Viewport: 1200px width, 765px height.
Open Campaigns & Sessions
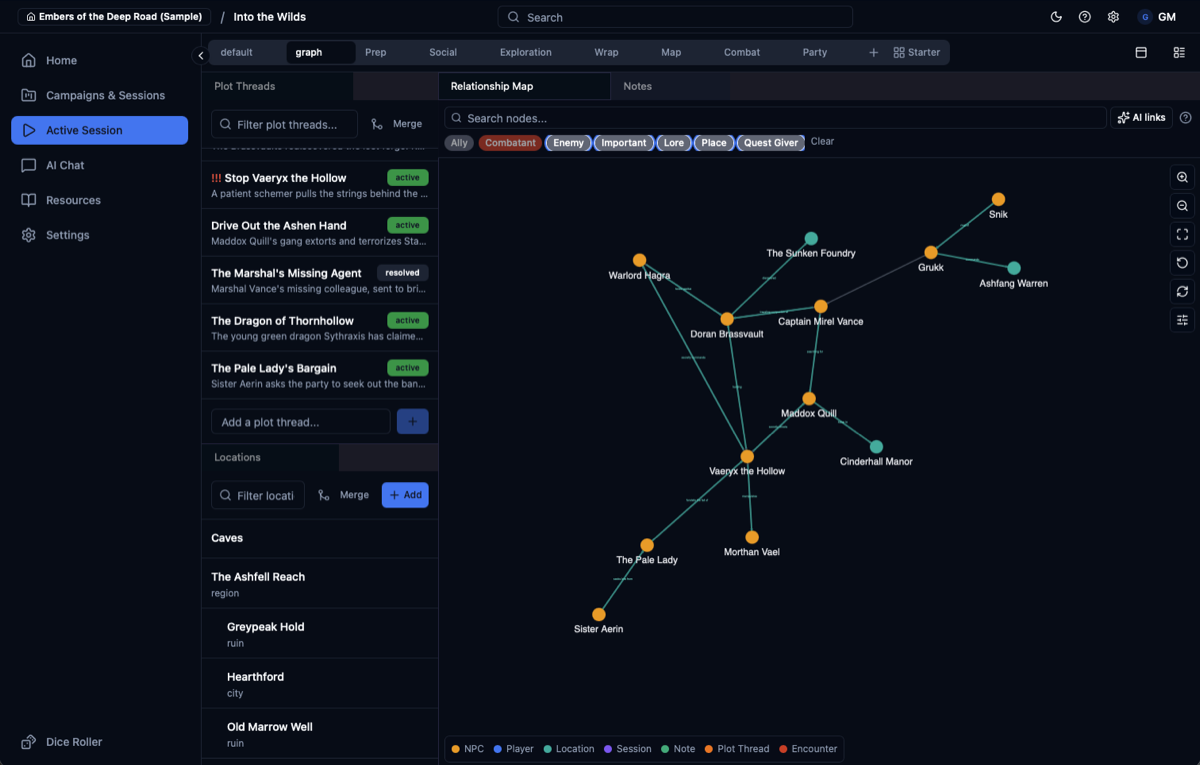pyautogui.click(x=99, y=95)
